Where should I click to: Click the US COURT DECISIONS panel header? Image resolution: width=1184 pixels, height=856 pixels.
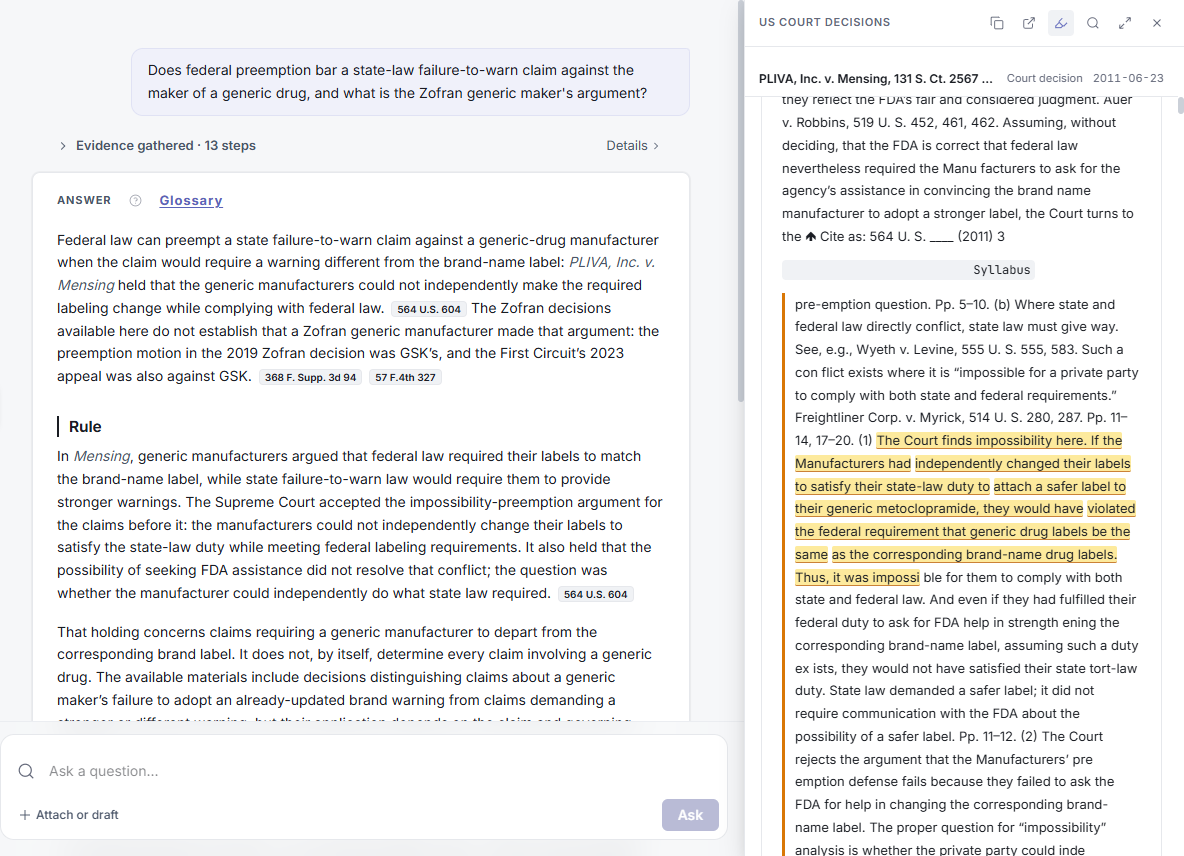pyautogui.click(x=825, y=23)
